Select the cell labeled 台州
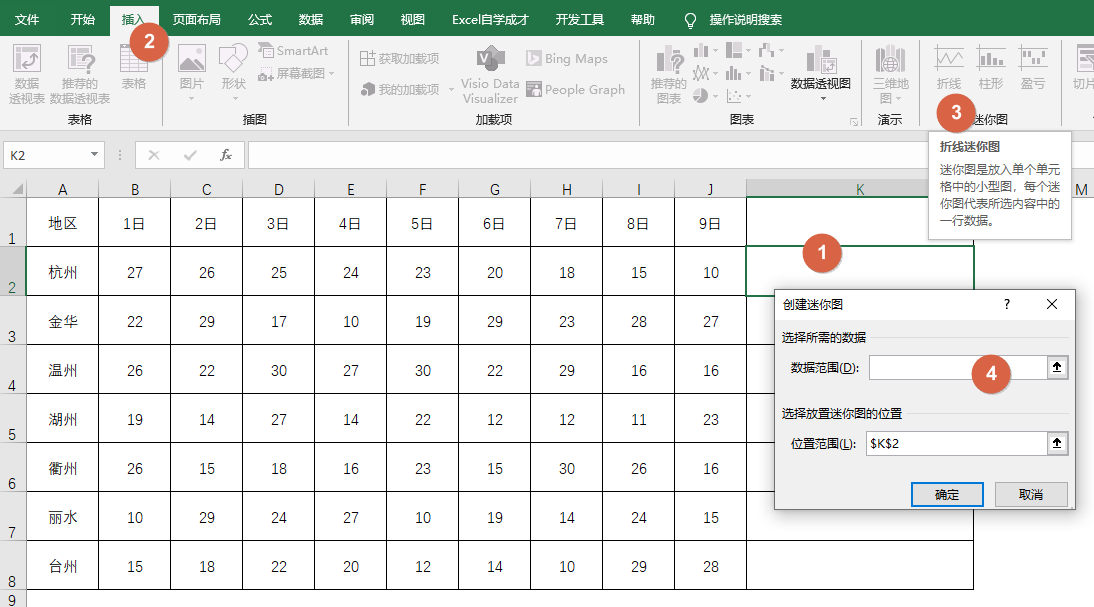Image resolution: width=1094 pixels, height=607 pixels. click(x=63, y=566)
